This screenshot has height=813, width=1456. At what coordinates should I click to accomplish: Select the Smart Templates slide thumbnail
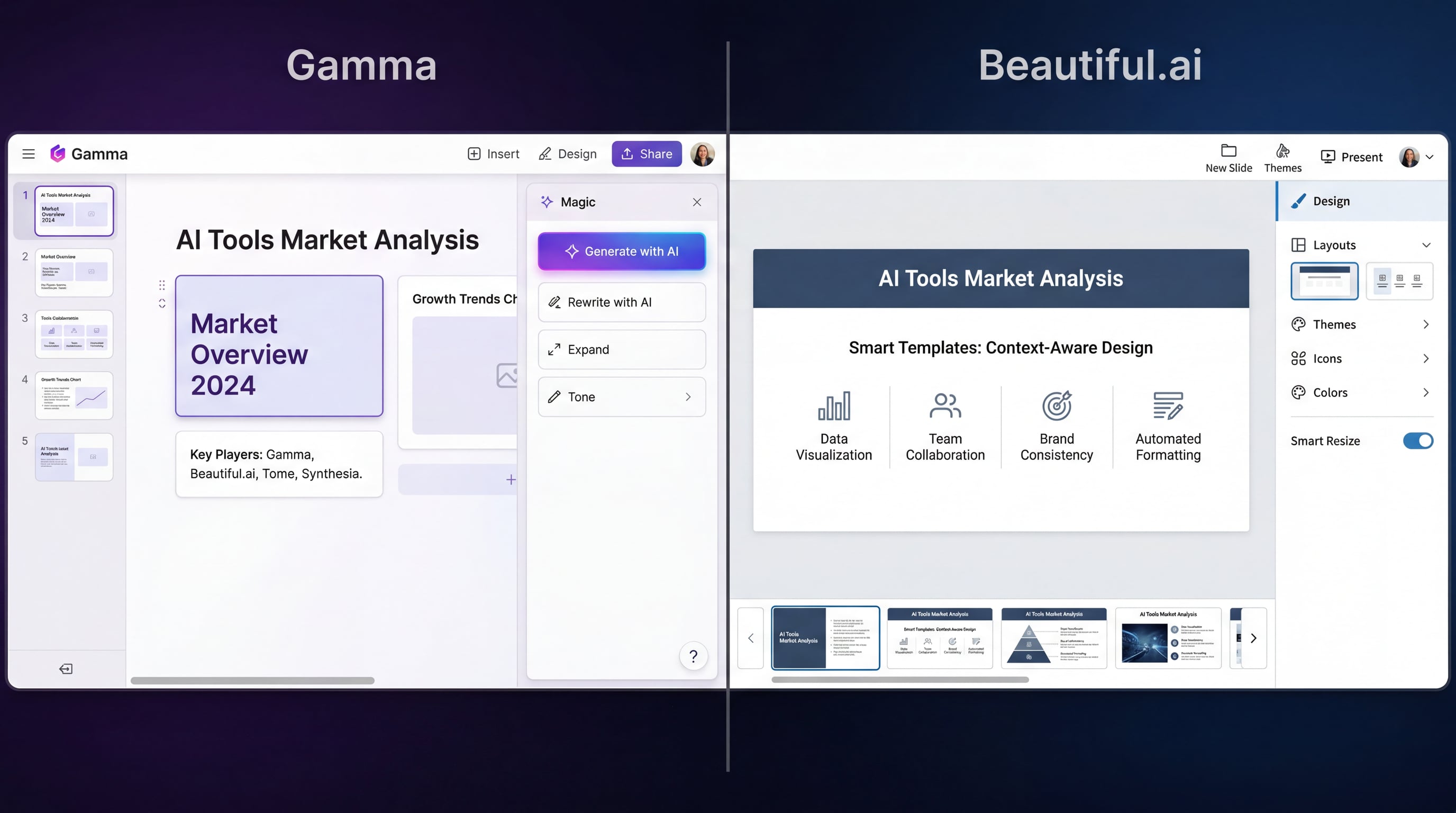point(940,638)
